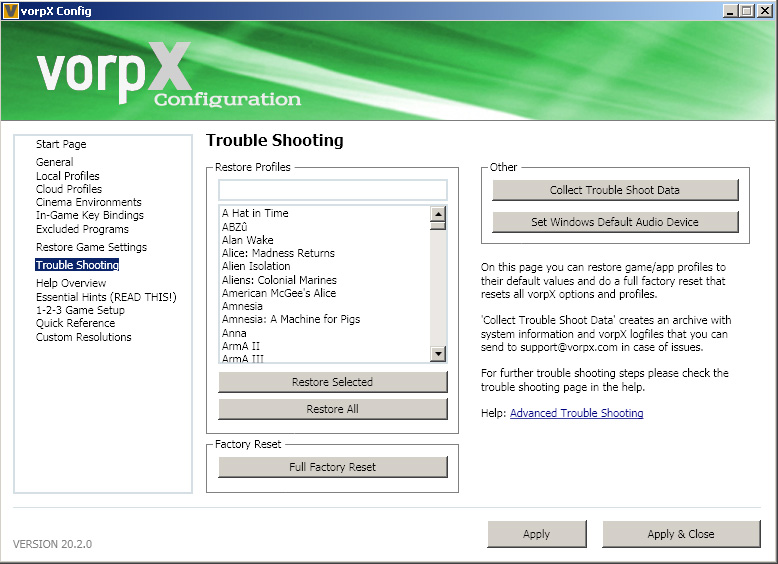Image resolution: width=778 pixels, height=564 pixels.
Task: Click the profile list scrollbar thumb
Action: click(438, 226)
